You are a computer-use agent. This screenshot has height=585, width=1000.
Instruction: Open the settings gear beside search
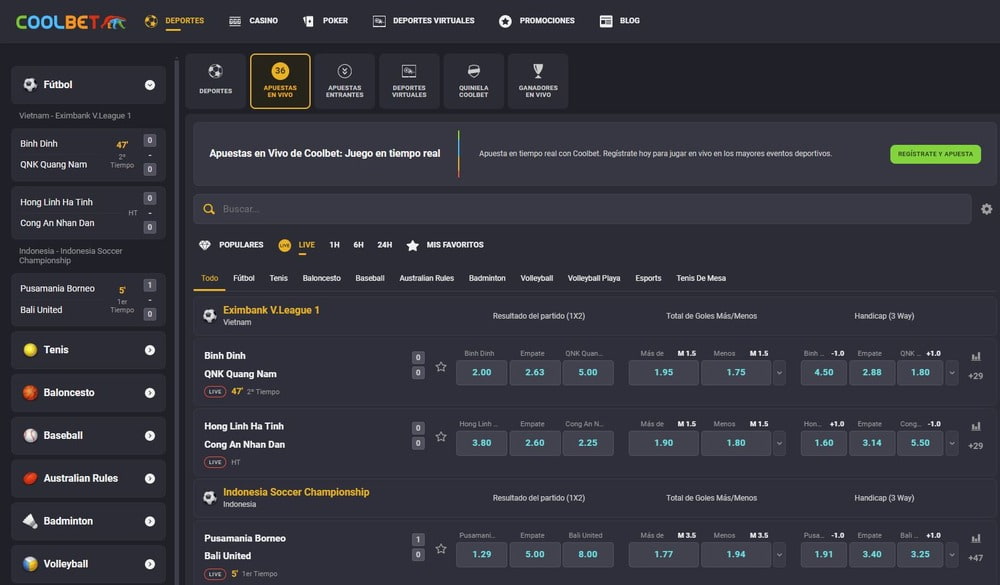point(986,209)
